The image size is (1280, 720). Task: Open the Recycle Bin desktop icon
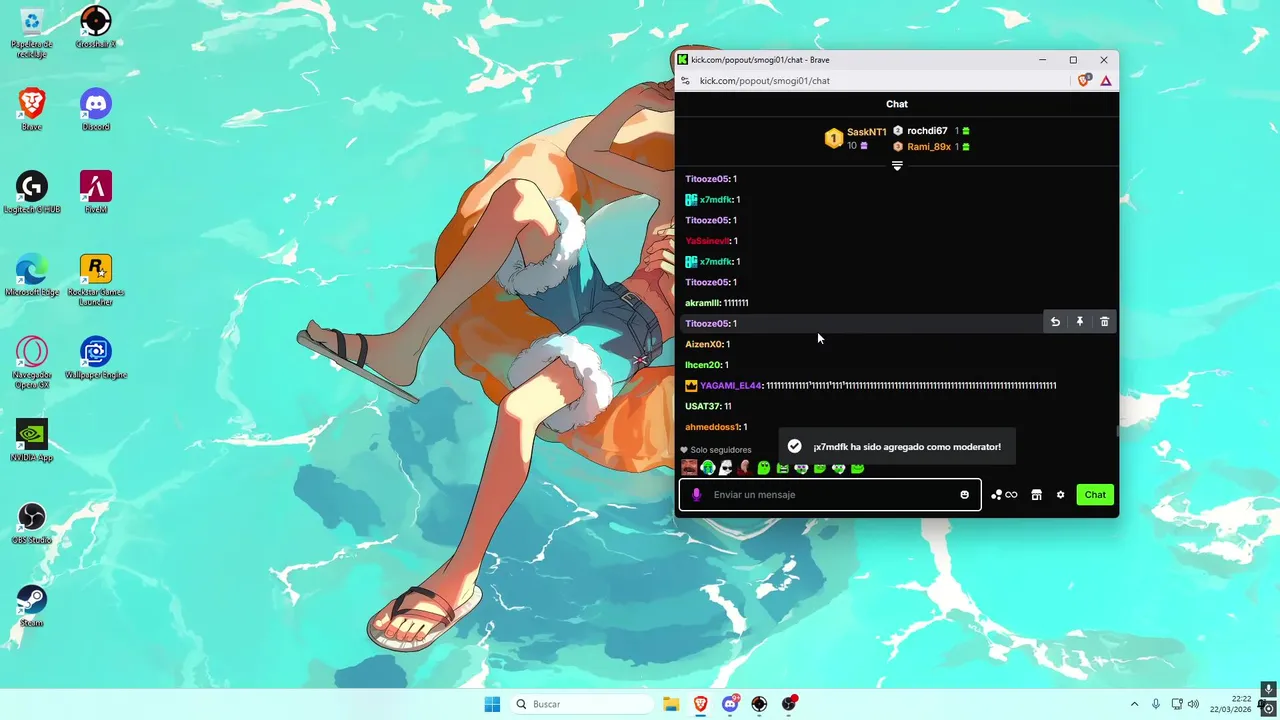tap(32, 32)
